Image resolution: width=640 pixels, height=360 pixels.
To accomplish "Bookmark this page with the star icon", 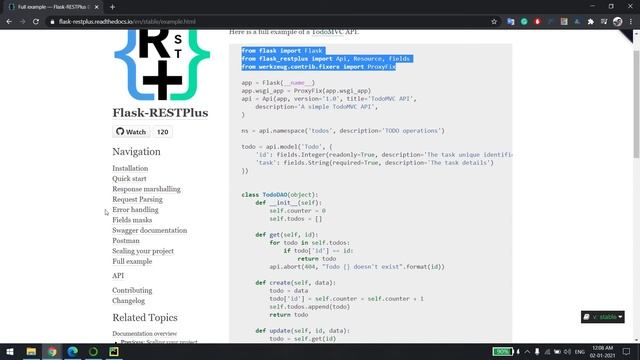I will coord(494,22).
